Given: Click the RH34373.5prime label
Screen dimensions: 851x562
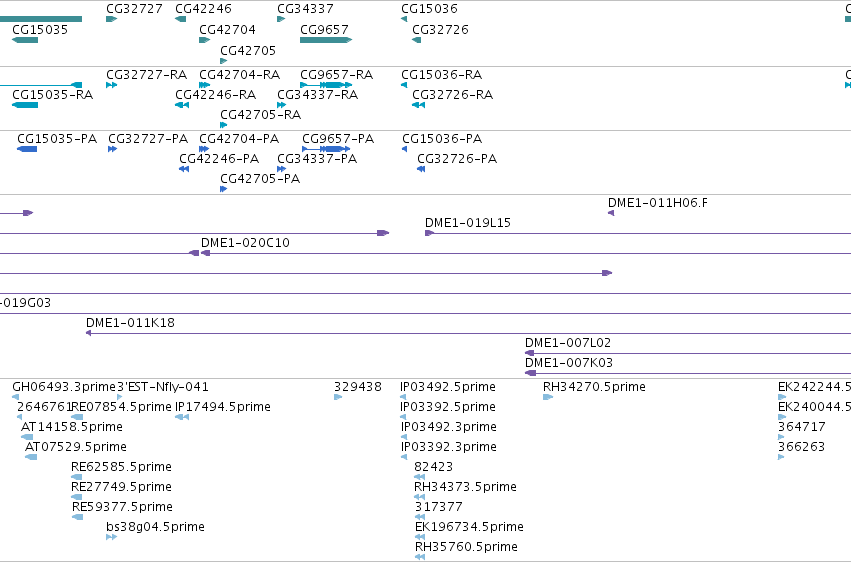Looking at the screenshot, I should pyautogui.click(x=465, y=487).
